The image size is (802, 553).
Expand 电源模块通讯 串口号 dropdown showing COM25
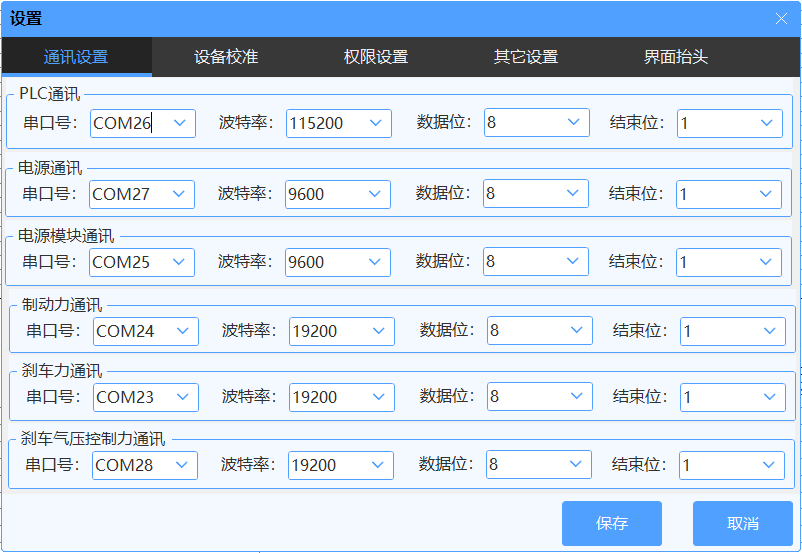coord(179,261)
